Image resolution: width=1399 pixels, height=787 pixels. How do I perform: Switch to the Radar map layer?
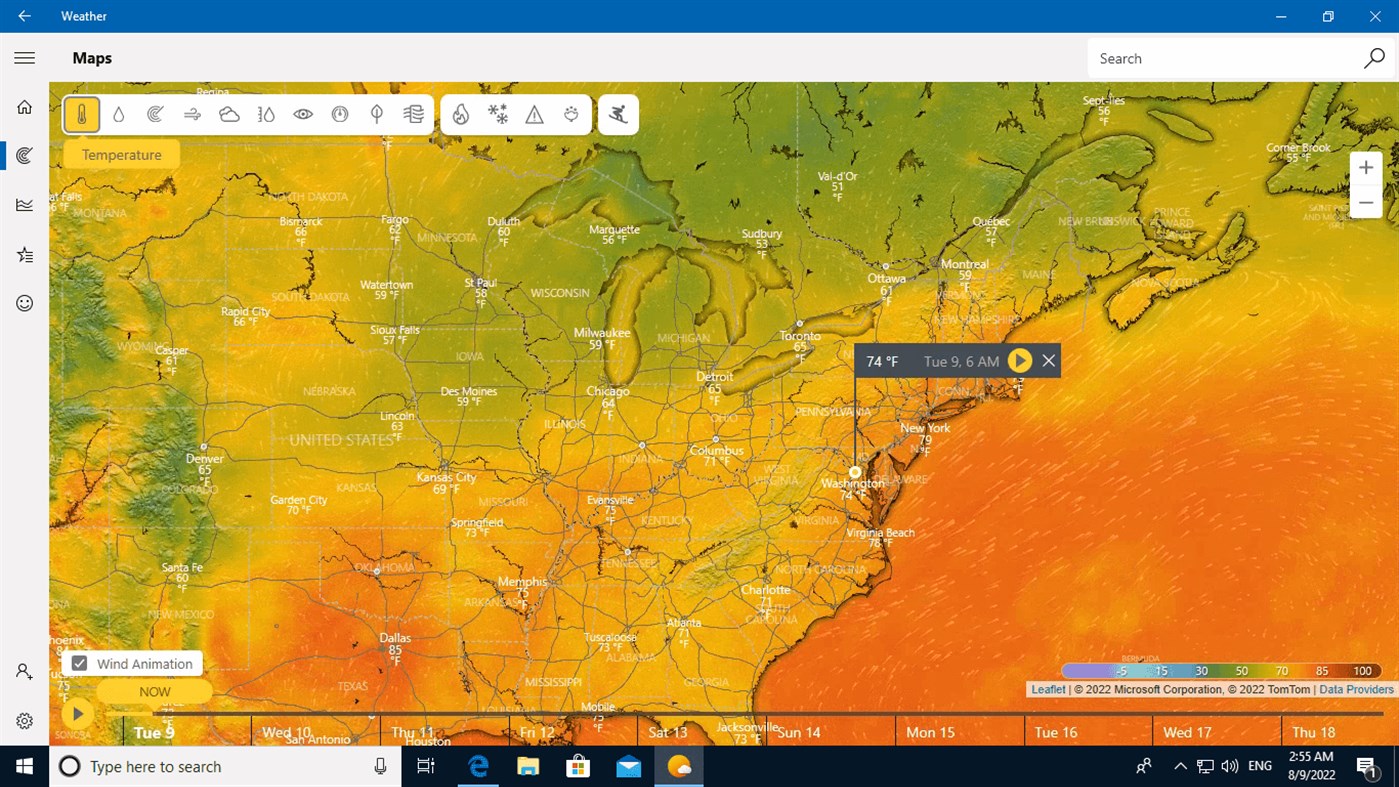click(155, 114)
